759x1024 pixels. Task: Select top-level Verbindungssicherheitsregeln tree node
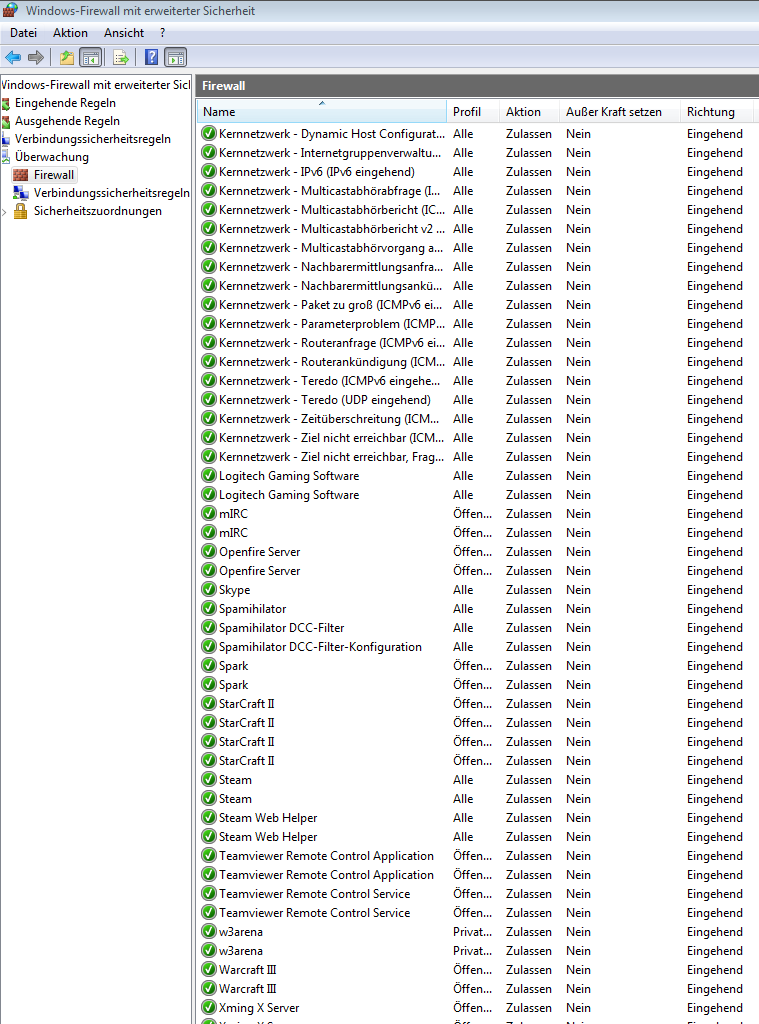tap(93, 139)
